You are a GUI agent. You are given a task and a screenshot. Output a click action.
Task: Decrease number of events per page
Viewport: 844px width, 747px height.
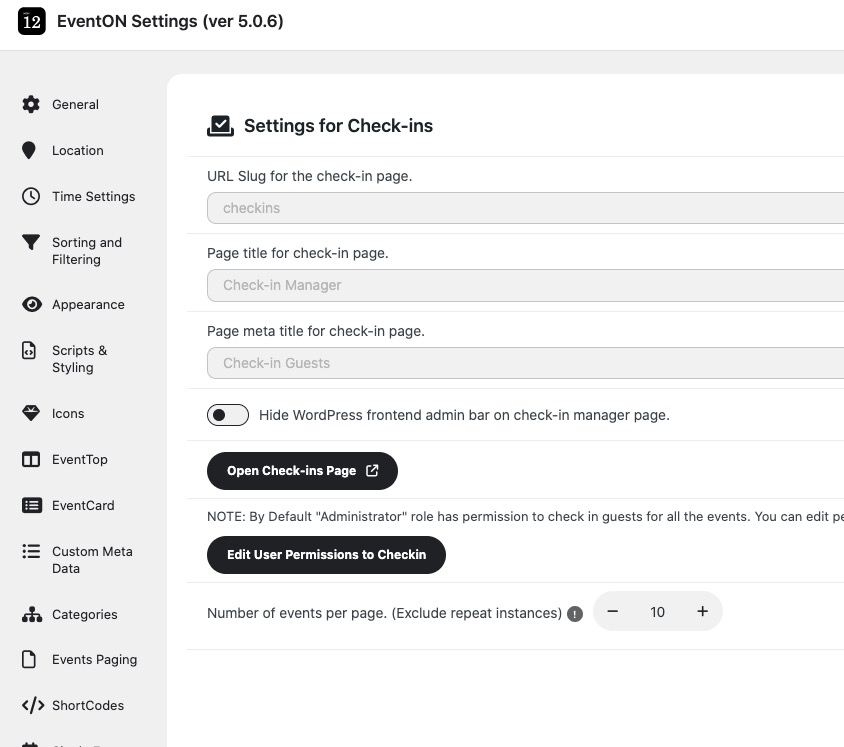pos(613,612)
